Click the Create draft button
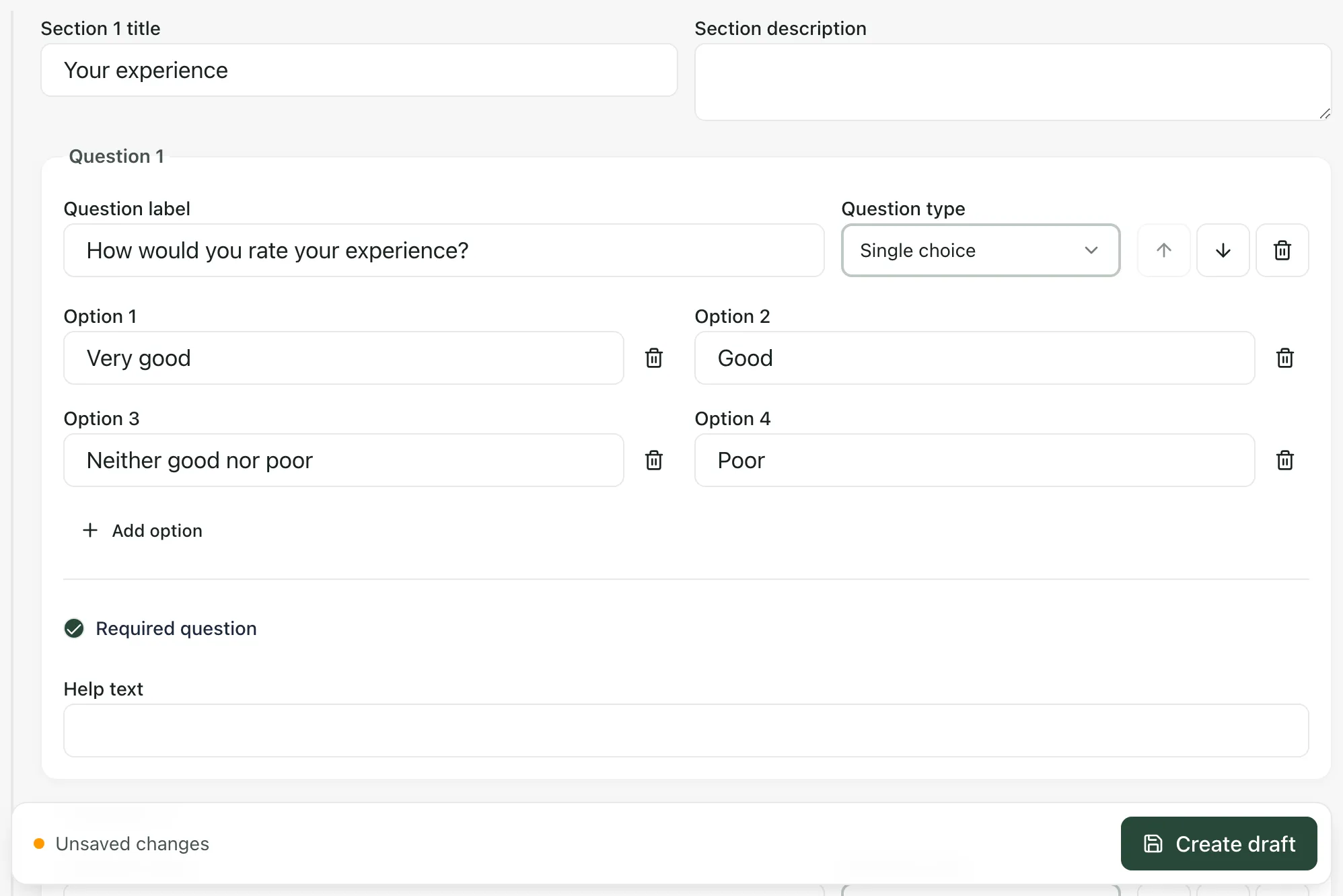Image resolution: width=1343 pixels, height=896 pixels. click(x=1219, y=844)
